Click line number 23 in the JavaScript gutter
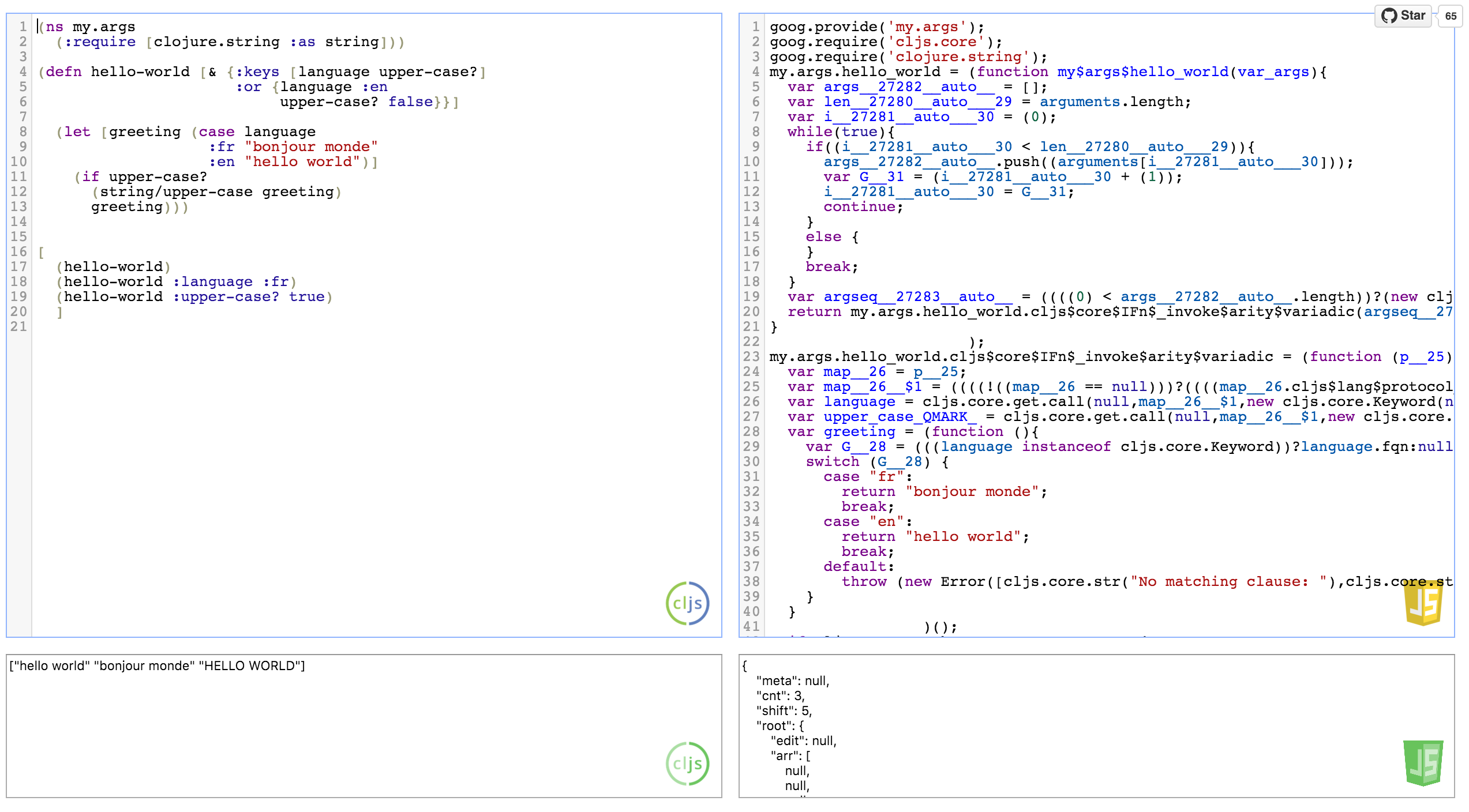Viewport: 1469px width, 812px height. tap(751, 357)
